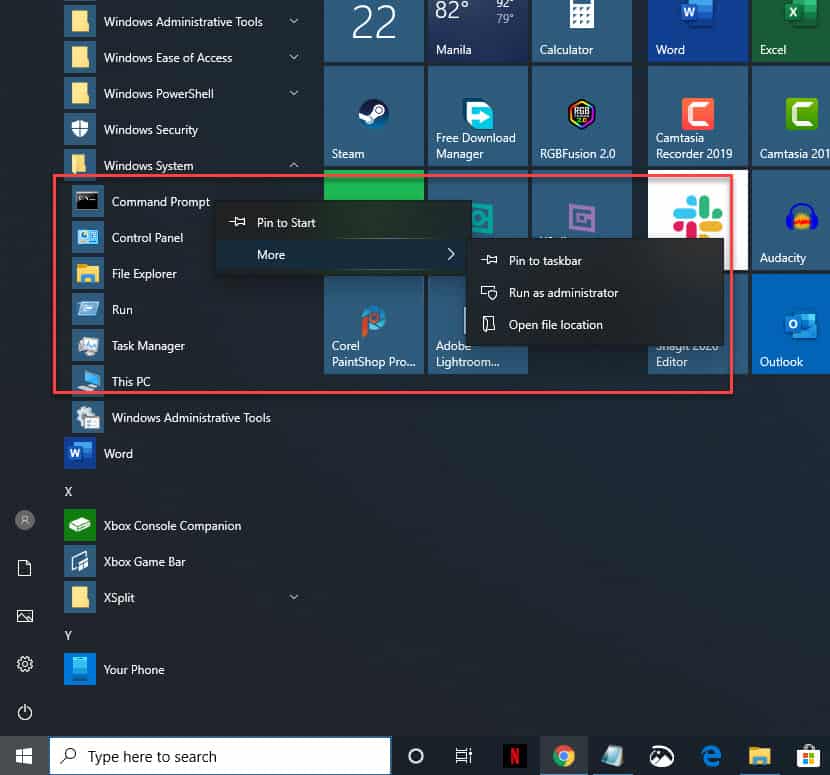Open Corel PaintShop Pro tile
The width and height of the screenshot is (830, 775).
pyautogui.click(x=374, y=324)
